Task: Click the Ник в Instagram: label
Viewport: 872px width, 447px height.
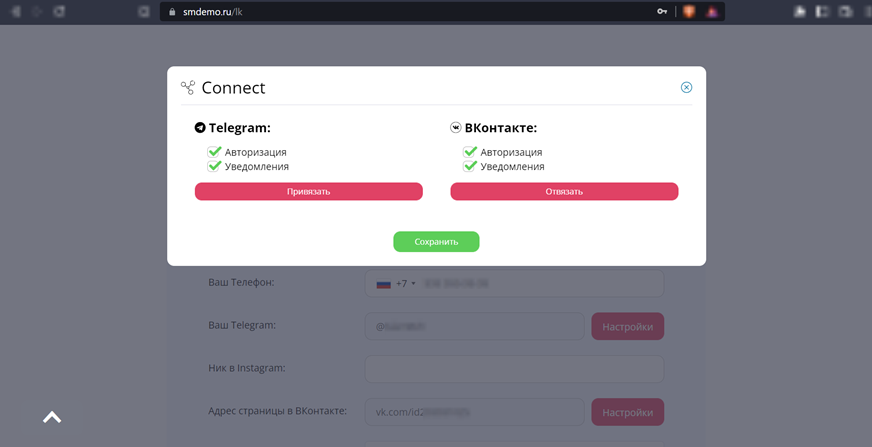Action: pyautogui.click(x=247, y=368)
